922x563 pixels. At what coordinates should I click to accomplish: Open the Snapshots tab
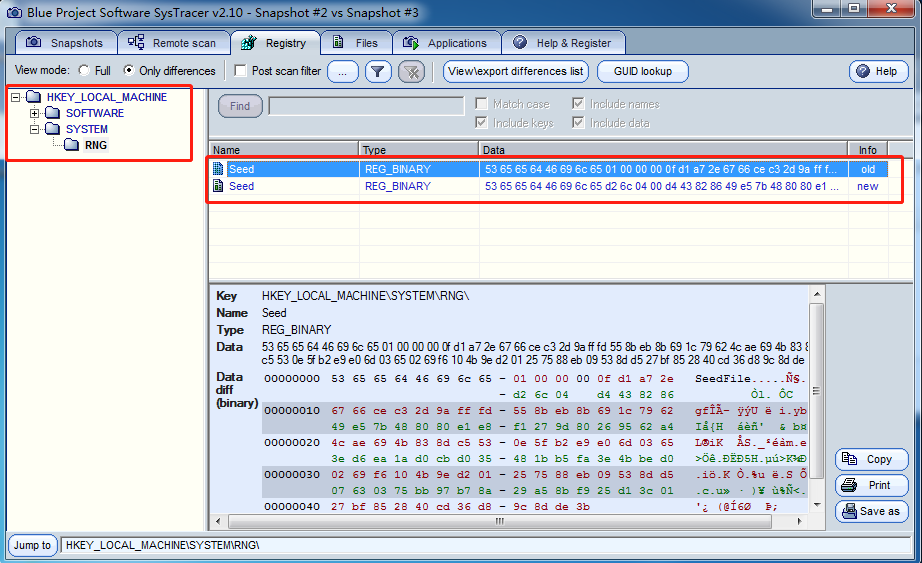tap(66, 42)
